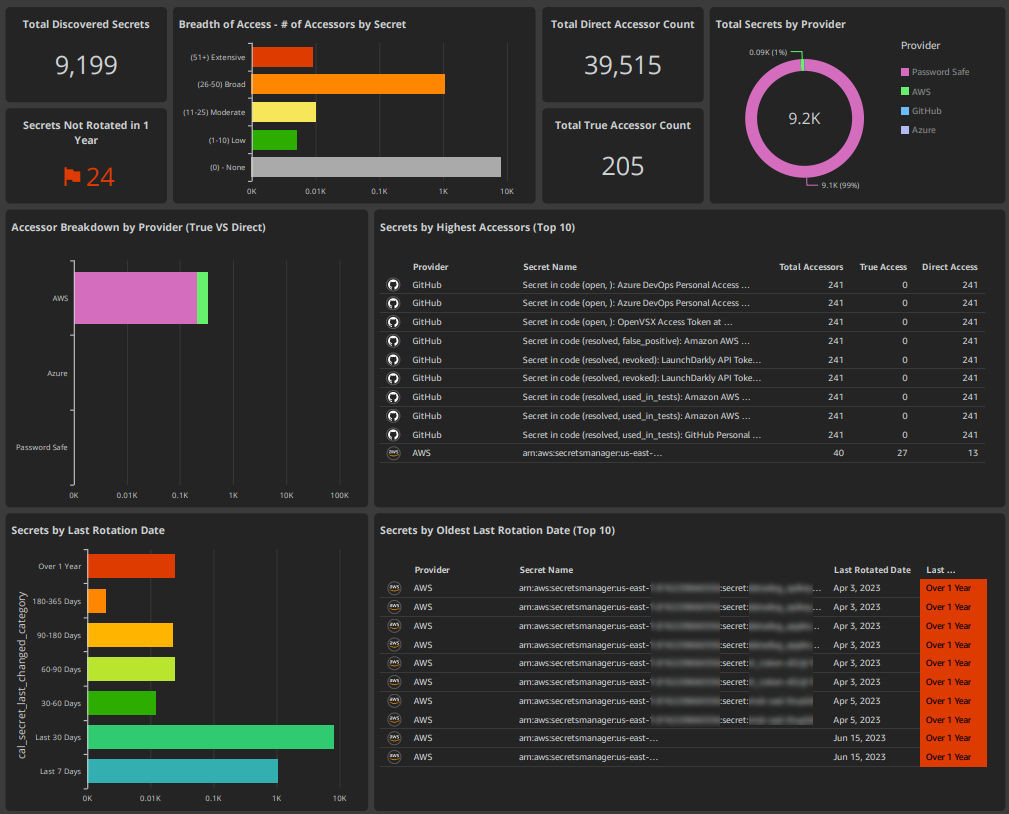
Task: Click the GitHub icon on the revoked LaunchDarkly row
Action: point(393,359)
